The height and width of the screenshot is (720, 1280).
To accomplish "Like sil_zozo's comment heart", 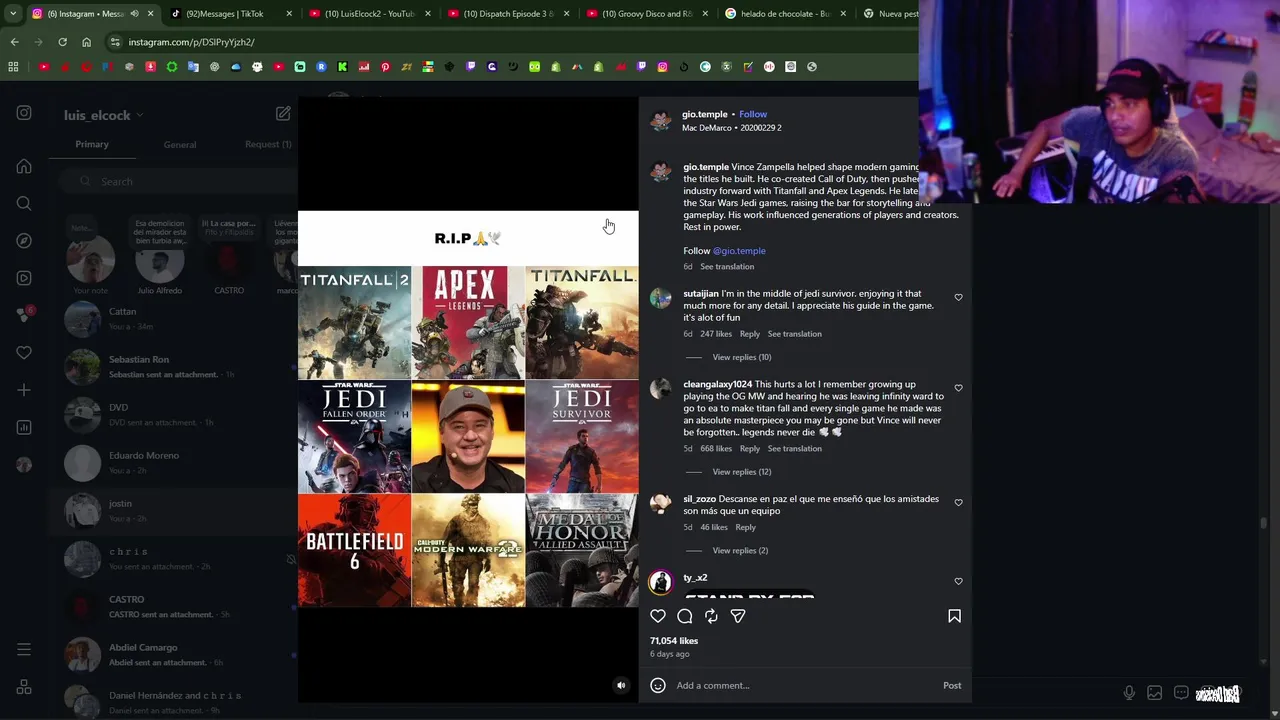I will 958,503.
